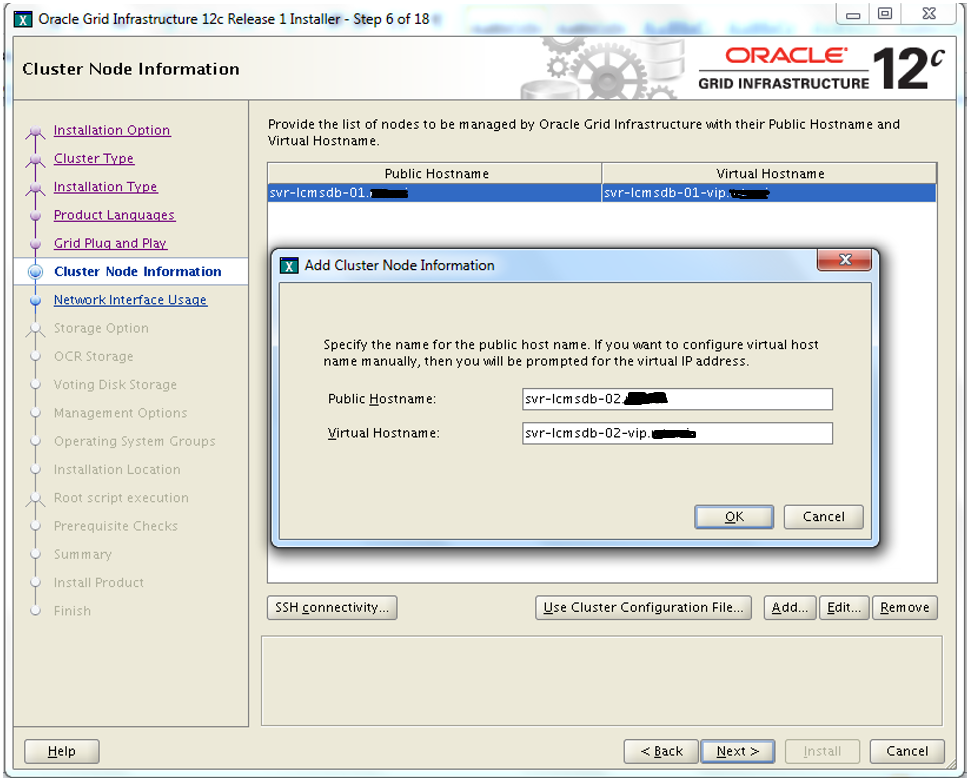Click Use Cluster Configuration File button
The width and height of the screenshot is (967, 778).
click(643, 607)
